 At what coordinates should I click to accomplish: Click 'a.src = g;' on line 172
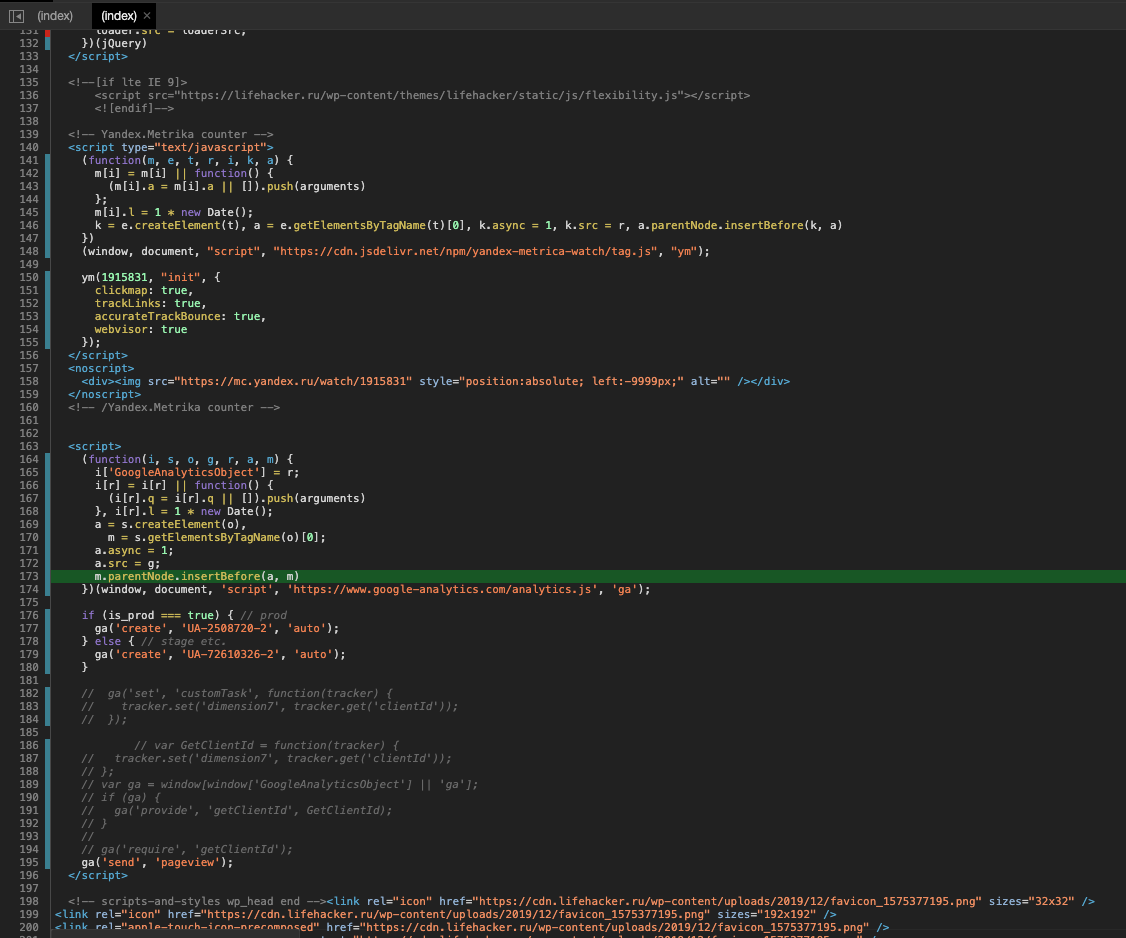(128, 563)
